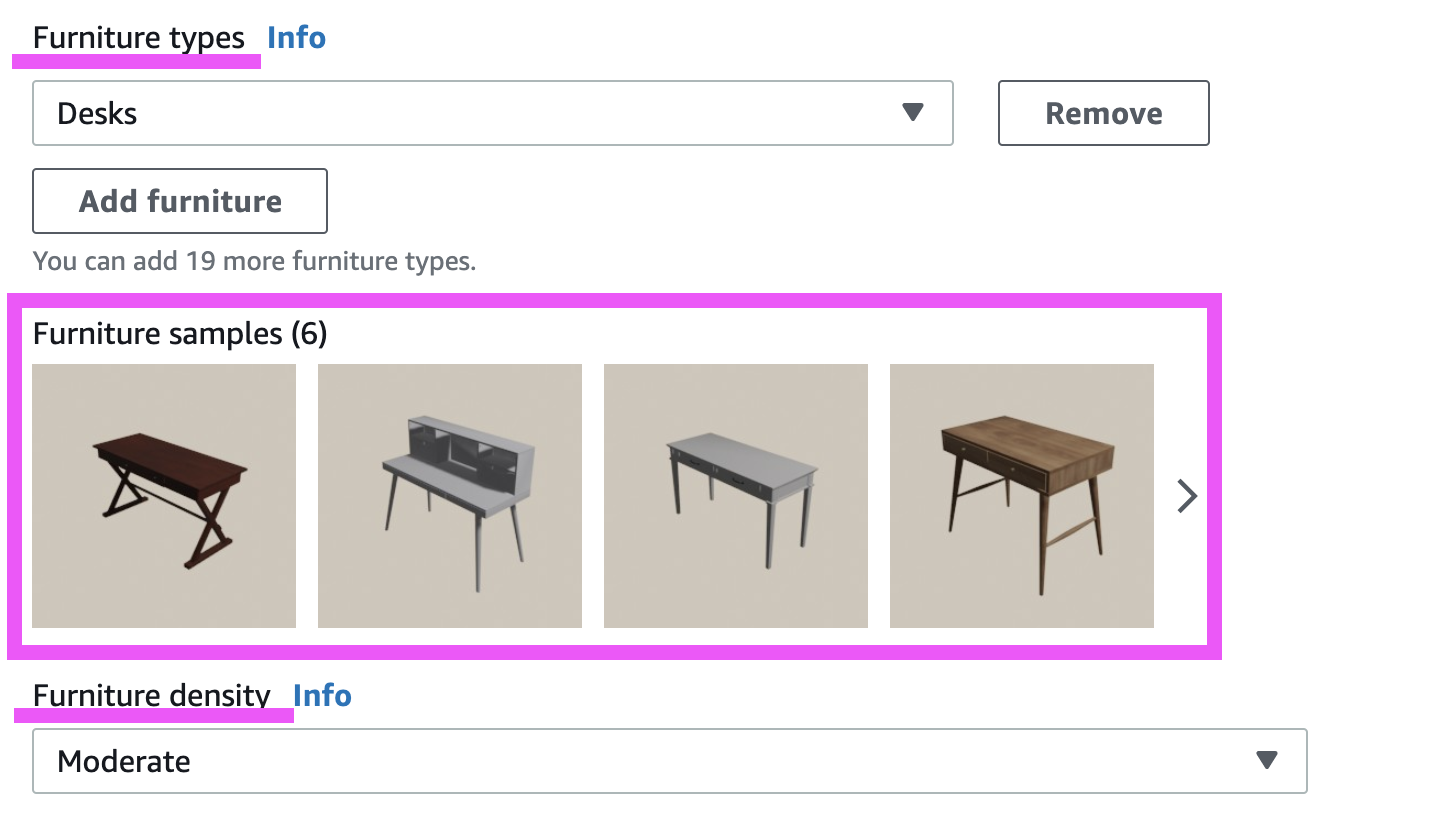Open the Desks furniture type dropdown
1444x818 pixels.
click(493, 113)
